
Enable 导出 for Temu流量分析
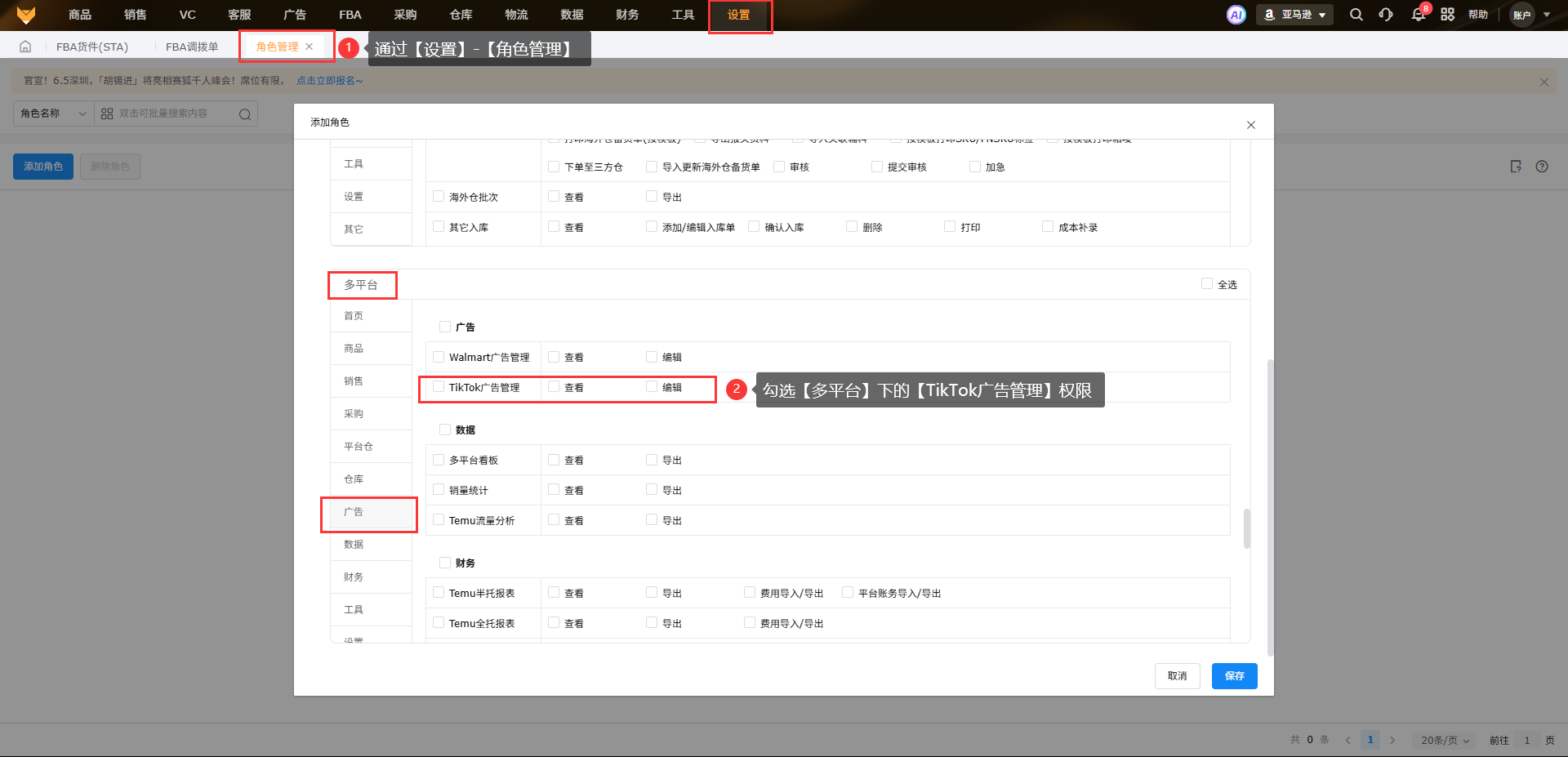(652, 520)
